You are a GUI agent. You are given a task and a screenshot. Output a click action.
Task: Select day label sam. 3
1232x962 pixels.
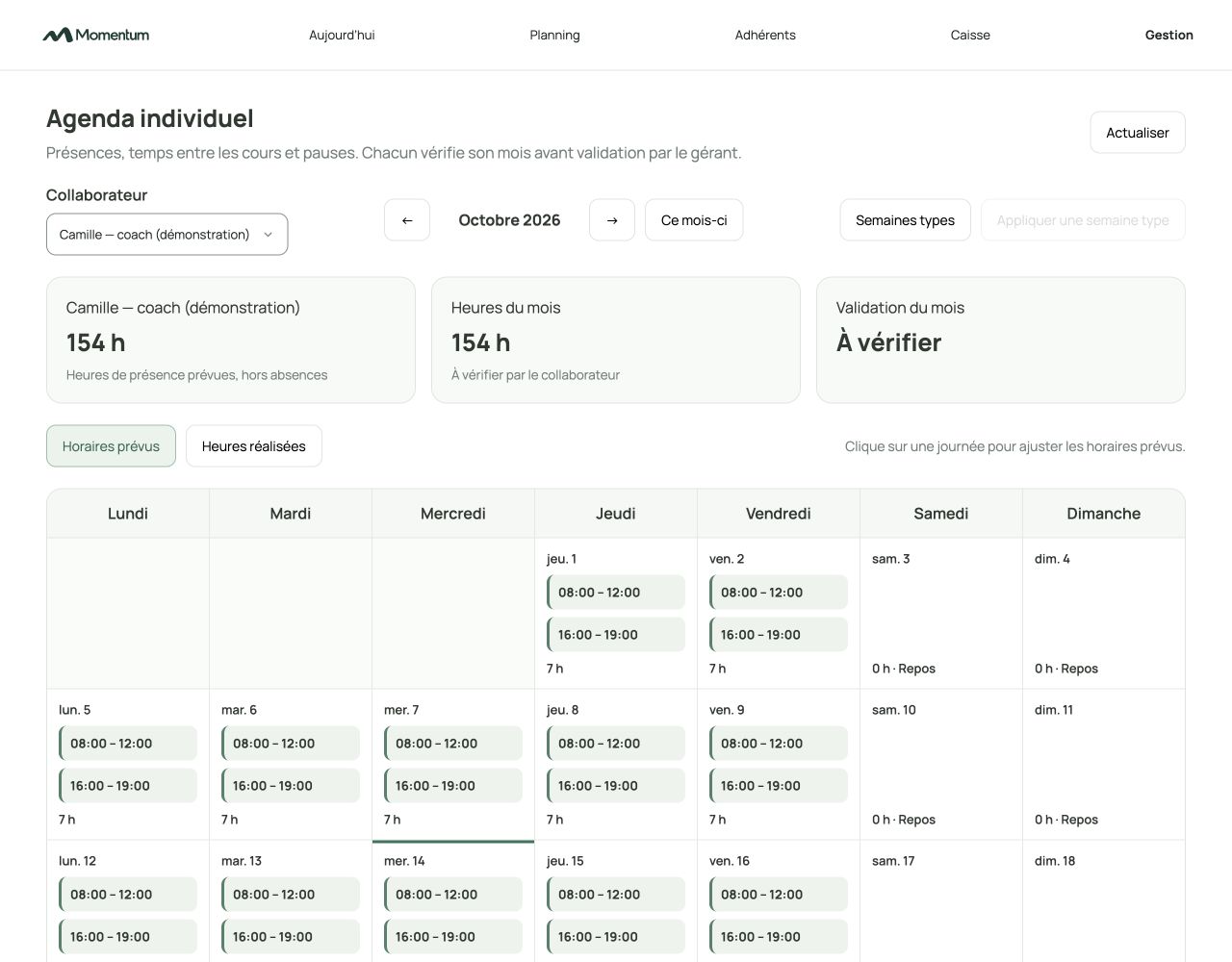890,559
